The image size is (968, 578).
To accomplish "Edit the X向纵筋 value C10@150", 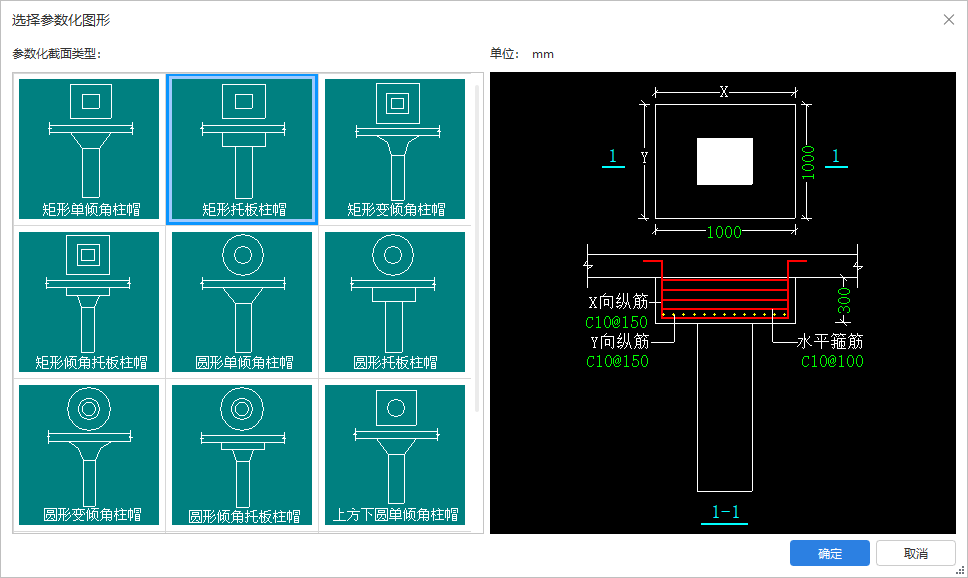I will (616, 322).
